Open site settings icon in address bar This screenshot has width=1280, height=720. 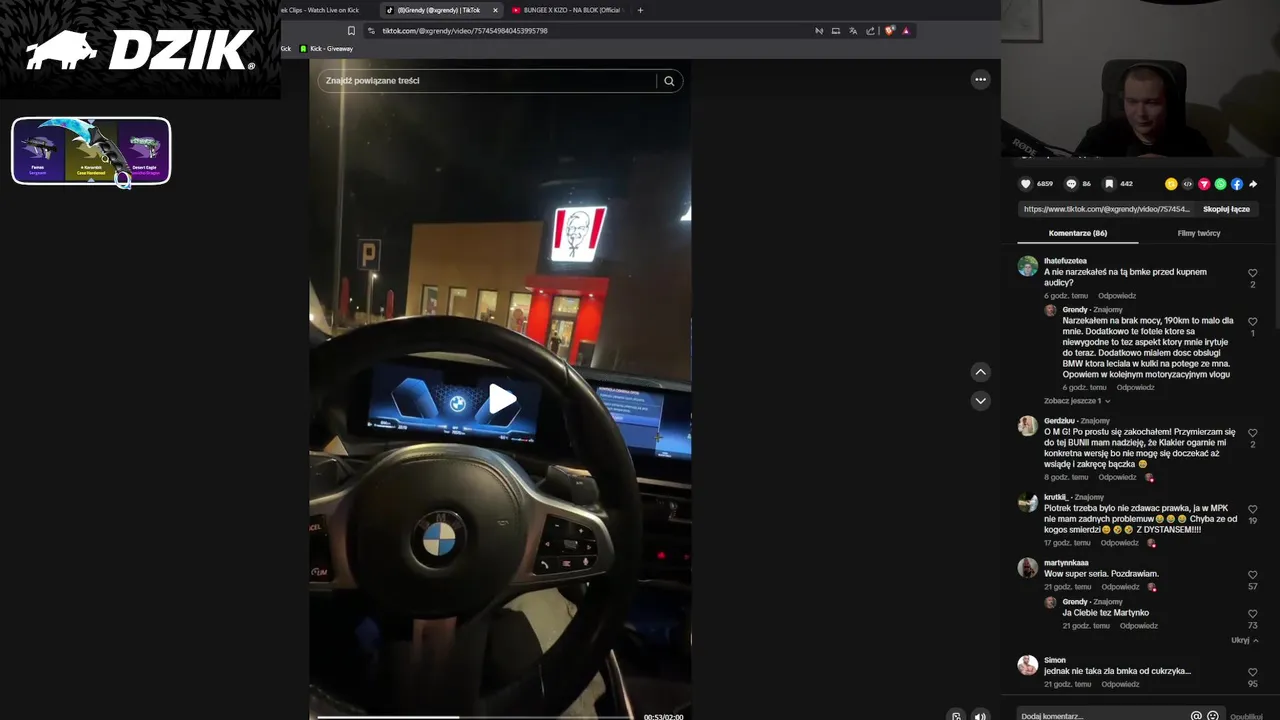pos(371,31)
